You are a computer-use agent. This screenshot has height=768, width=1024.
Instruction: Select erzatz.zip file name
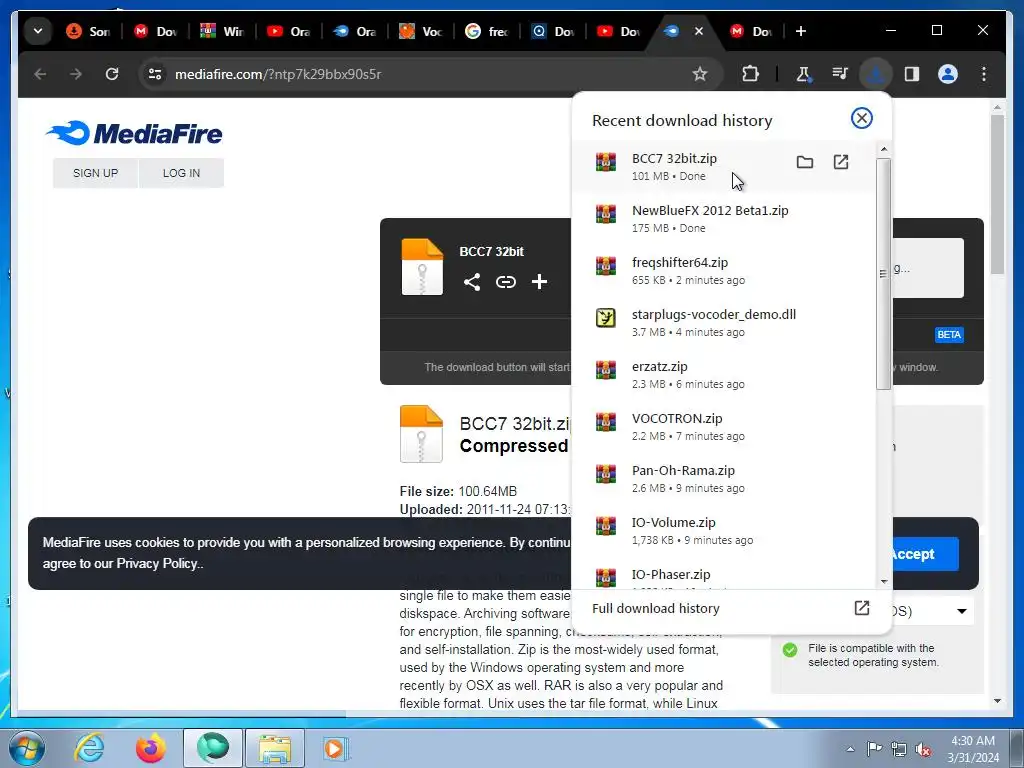coord(660,366)
